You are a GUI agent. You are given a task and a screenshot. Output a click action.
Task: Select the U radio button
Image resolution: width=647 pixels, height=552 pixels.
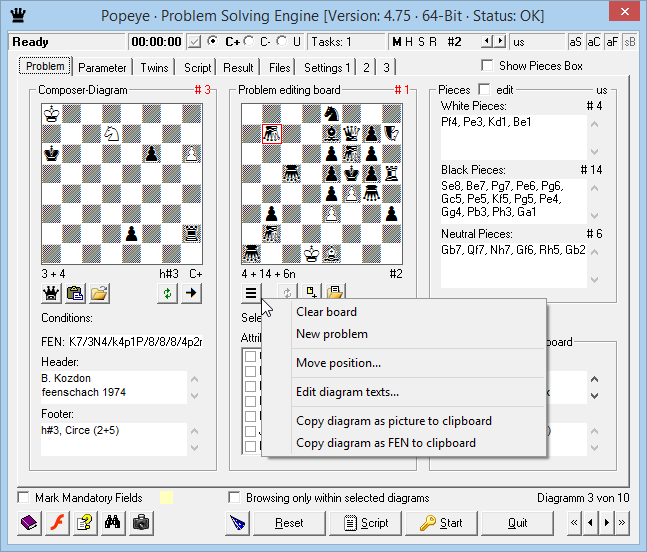pyautogui.click(x=282, y=41)
